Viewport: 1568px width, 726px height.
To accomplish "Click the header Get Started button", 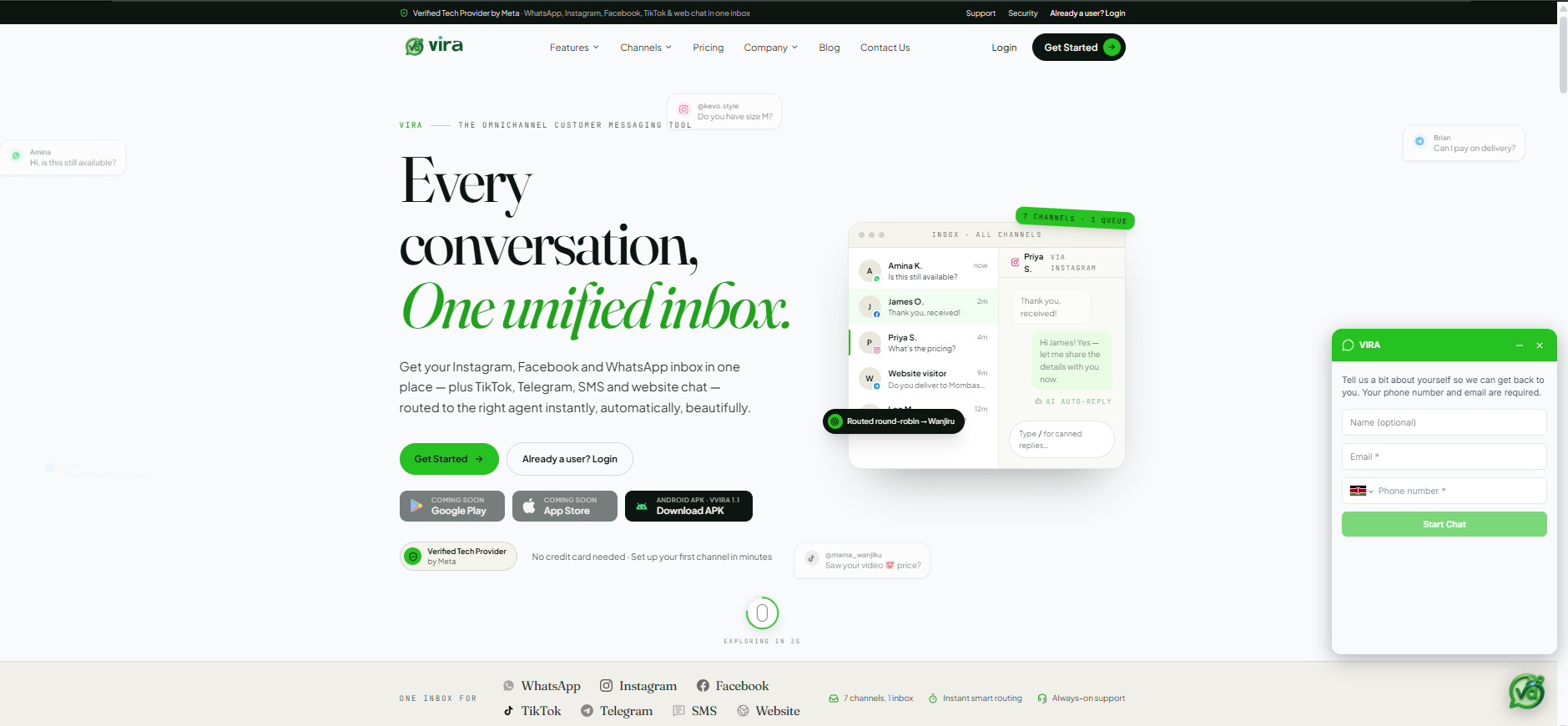I will [1079, 48].
